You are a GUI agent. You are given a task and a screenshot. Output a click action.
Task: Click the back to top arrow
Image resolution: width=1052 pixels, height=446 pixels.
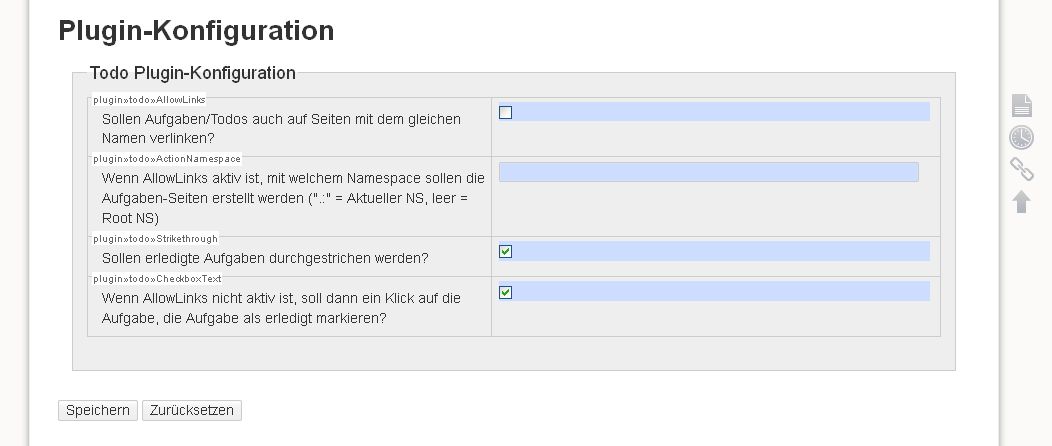coord(1021,202)
